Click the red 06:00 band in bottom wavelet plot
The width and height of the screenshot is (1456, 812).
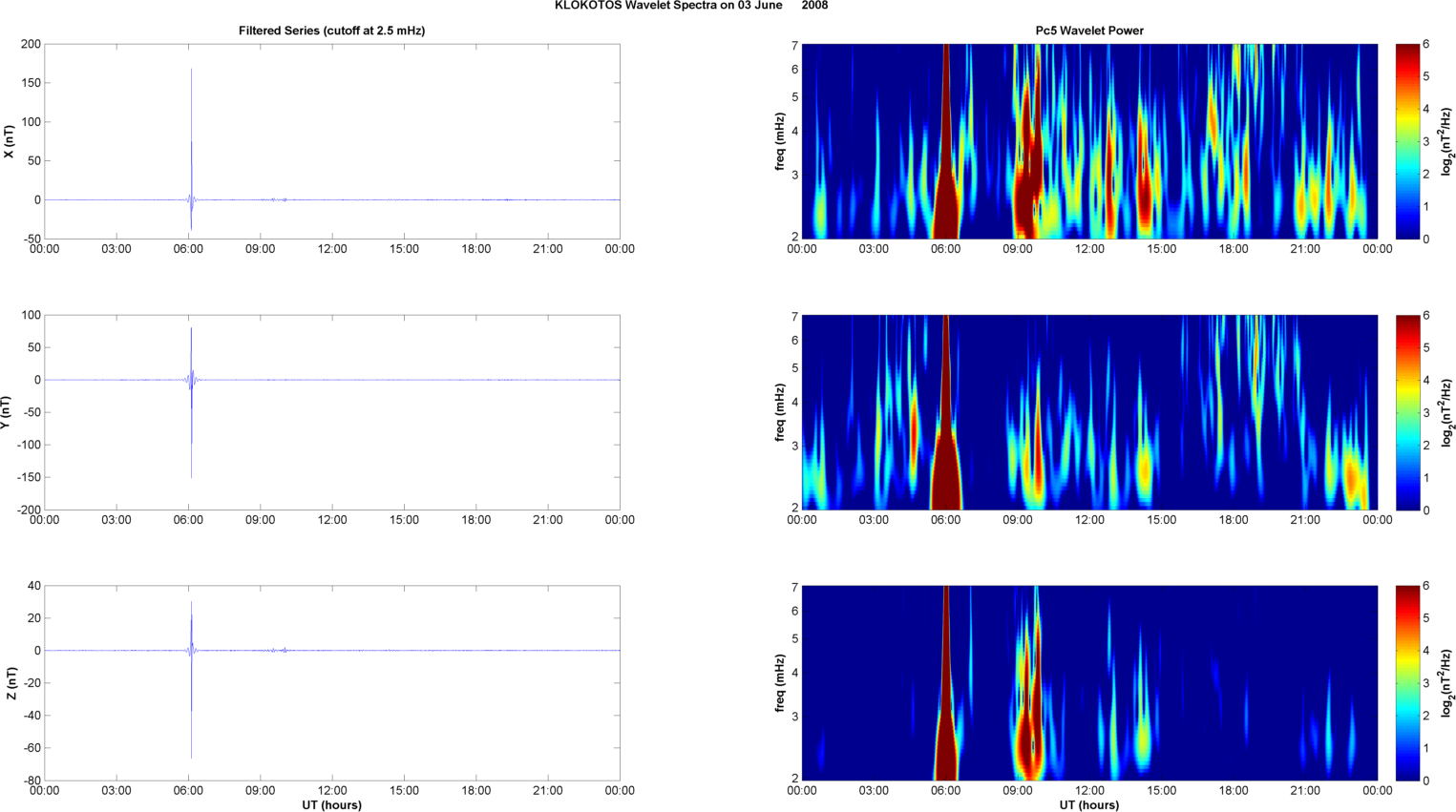tap(945, 683)
